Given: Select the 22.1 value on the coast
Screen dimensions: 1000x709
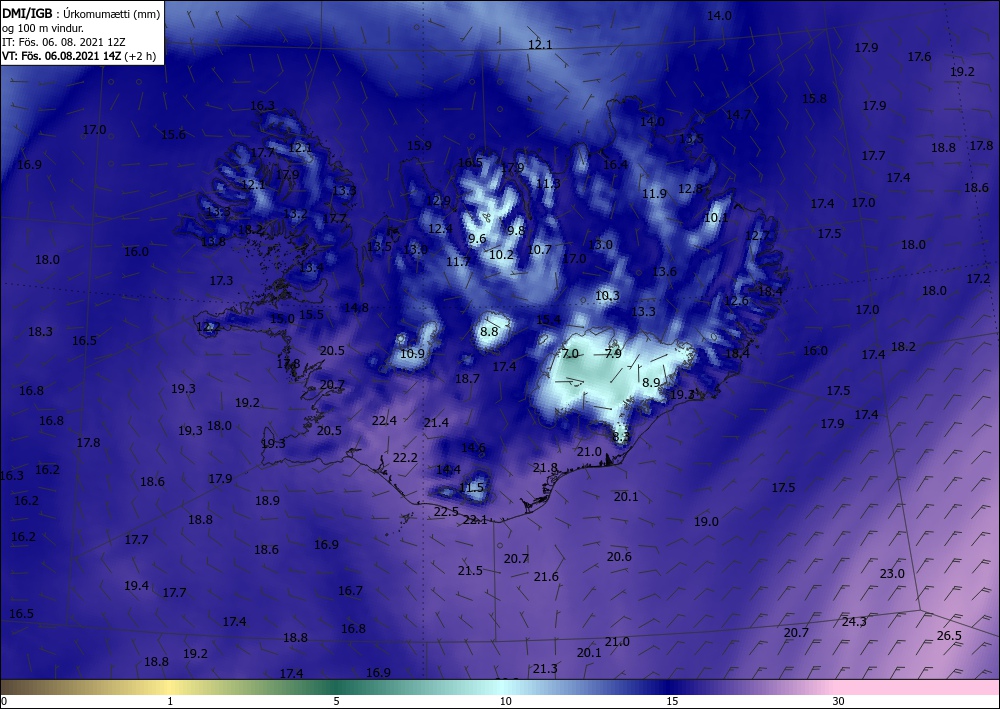Looking at the screenshot, I should click(475, 520).
